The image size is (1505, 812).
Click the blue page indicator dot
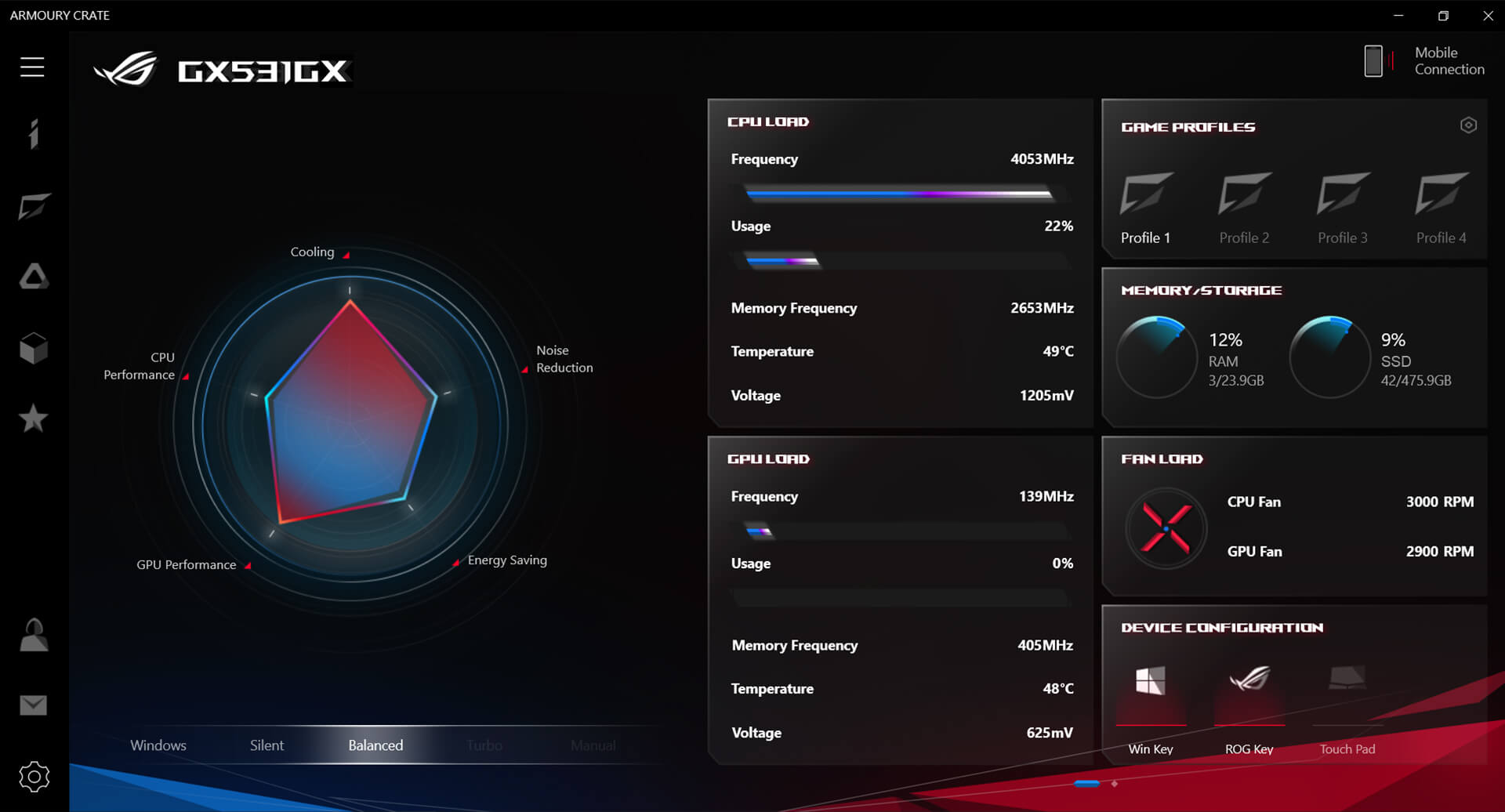(1087, 783)
